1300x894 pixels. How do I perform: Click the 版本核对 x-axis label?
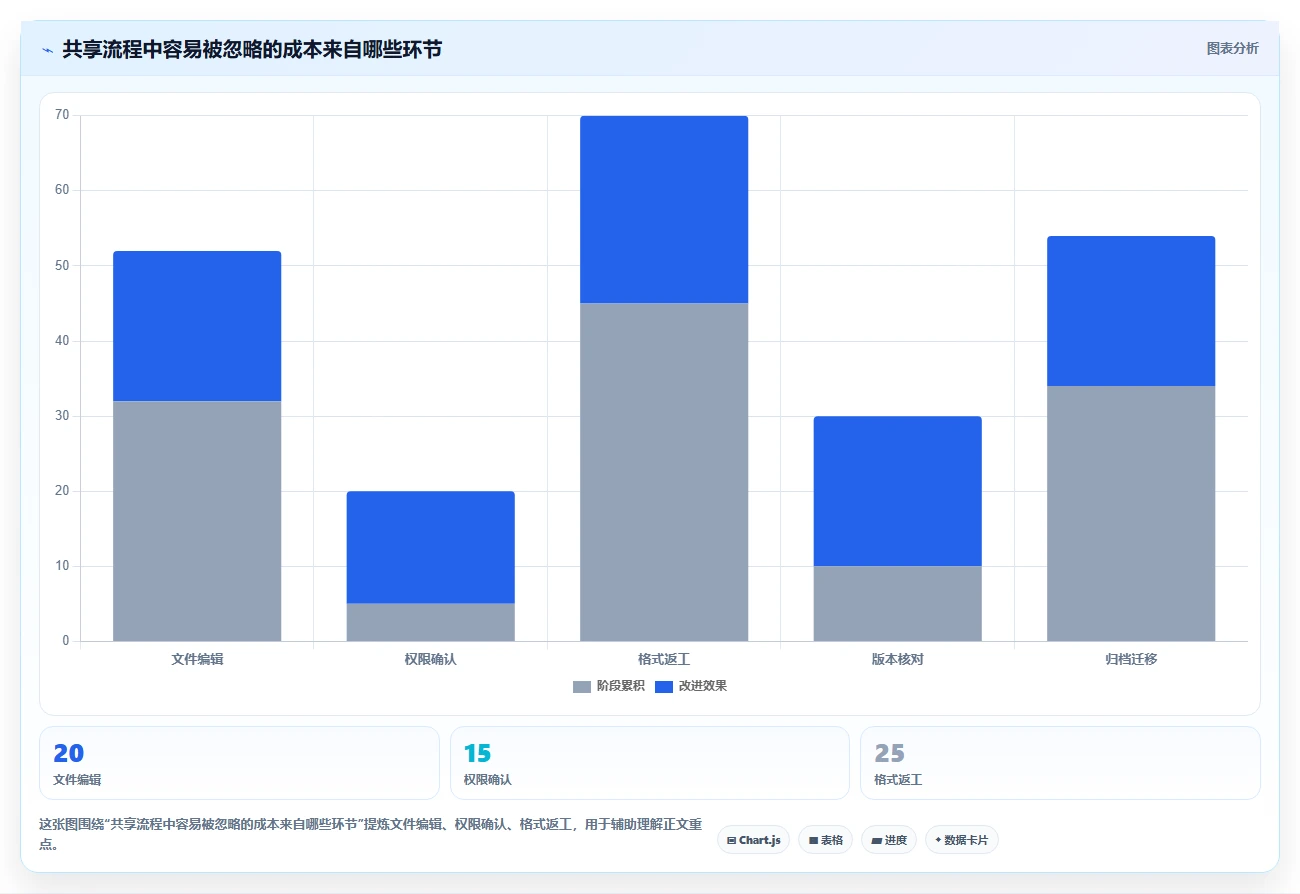[x=898, y=660]
